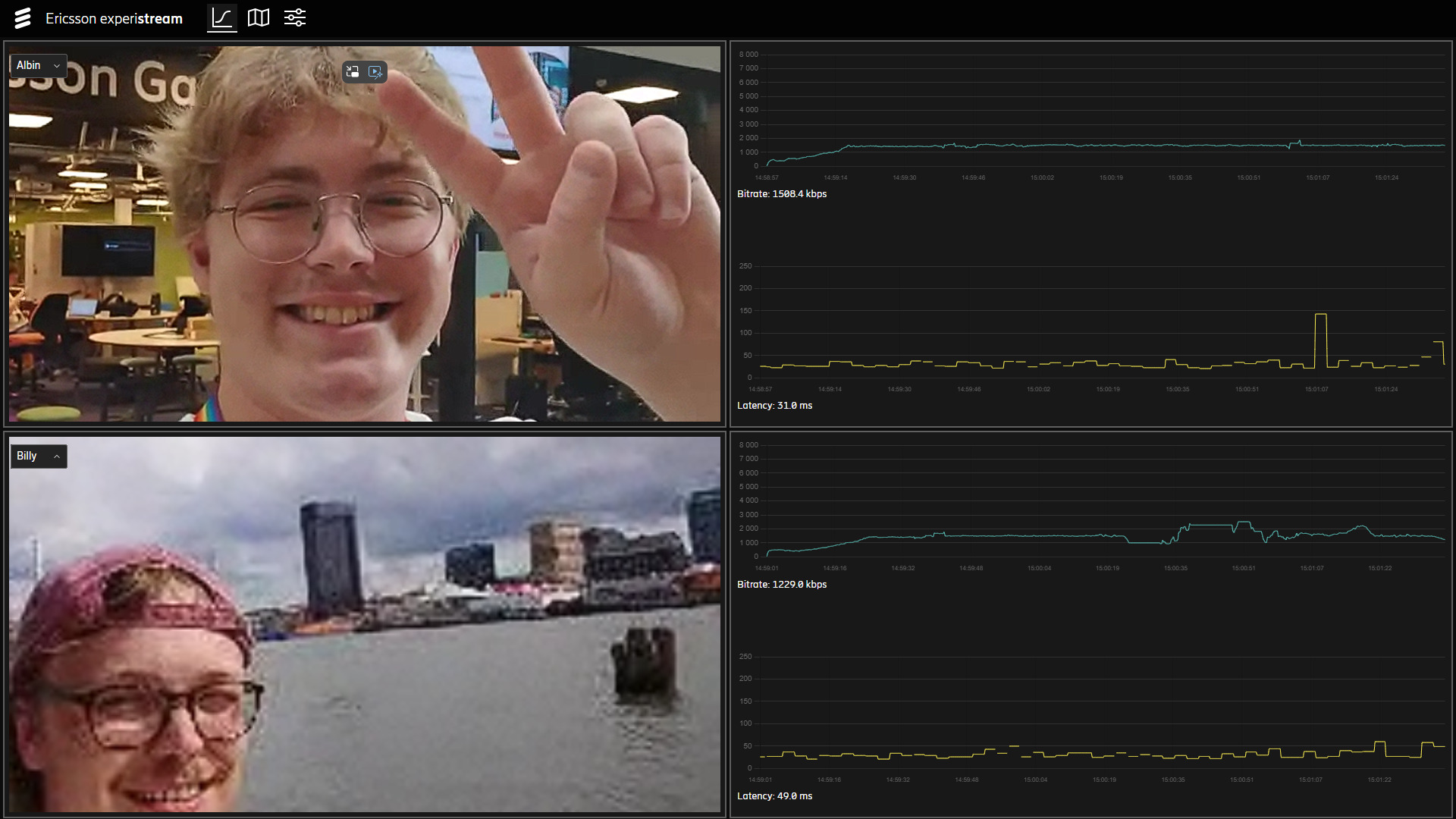1456x819 pixels.
Task: Click the equalizer filters icon in the top bar
Action: point(294,17)
